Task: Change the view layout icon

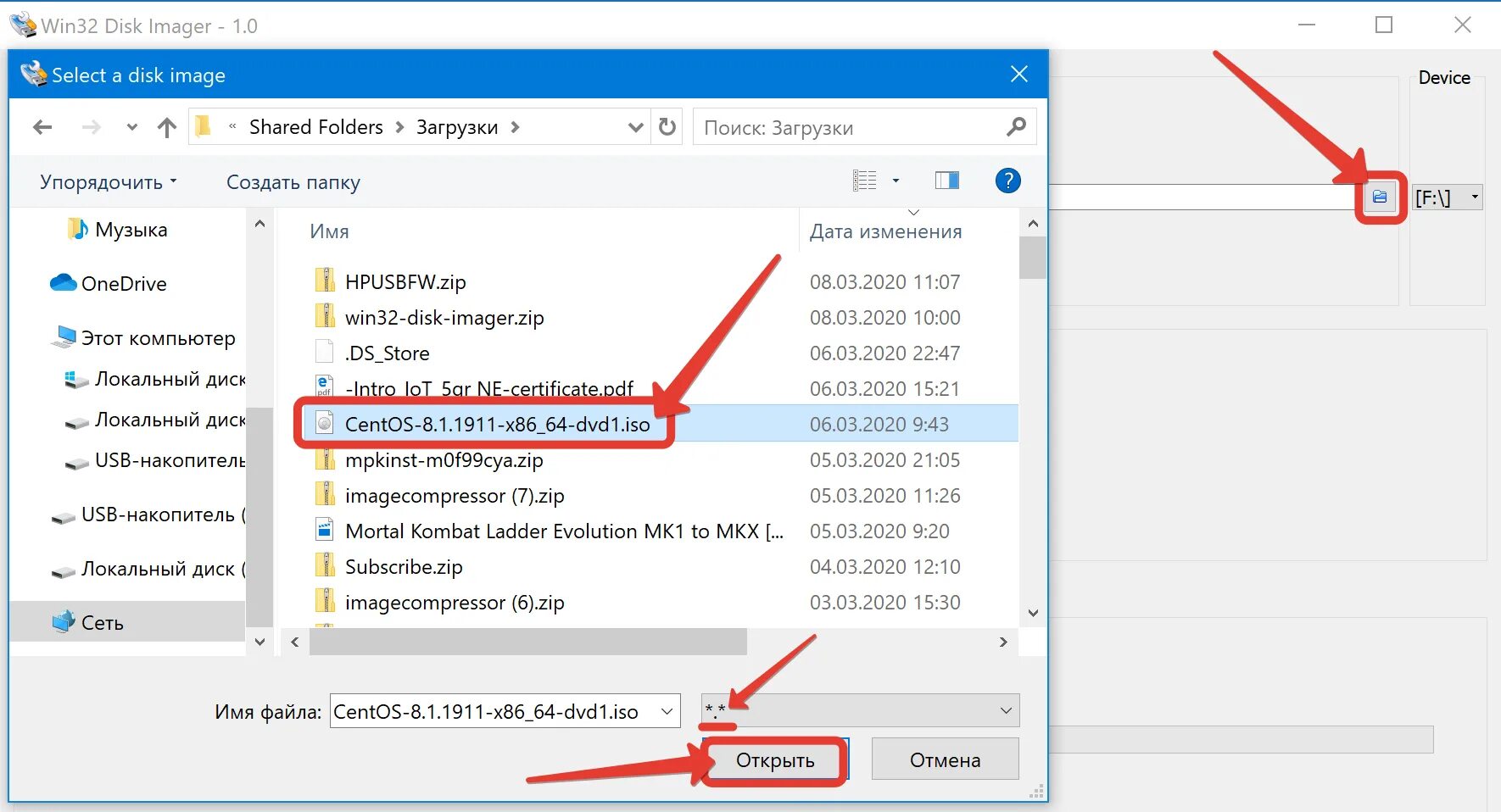Action: point(865,181)
